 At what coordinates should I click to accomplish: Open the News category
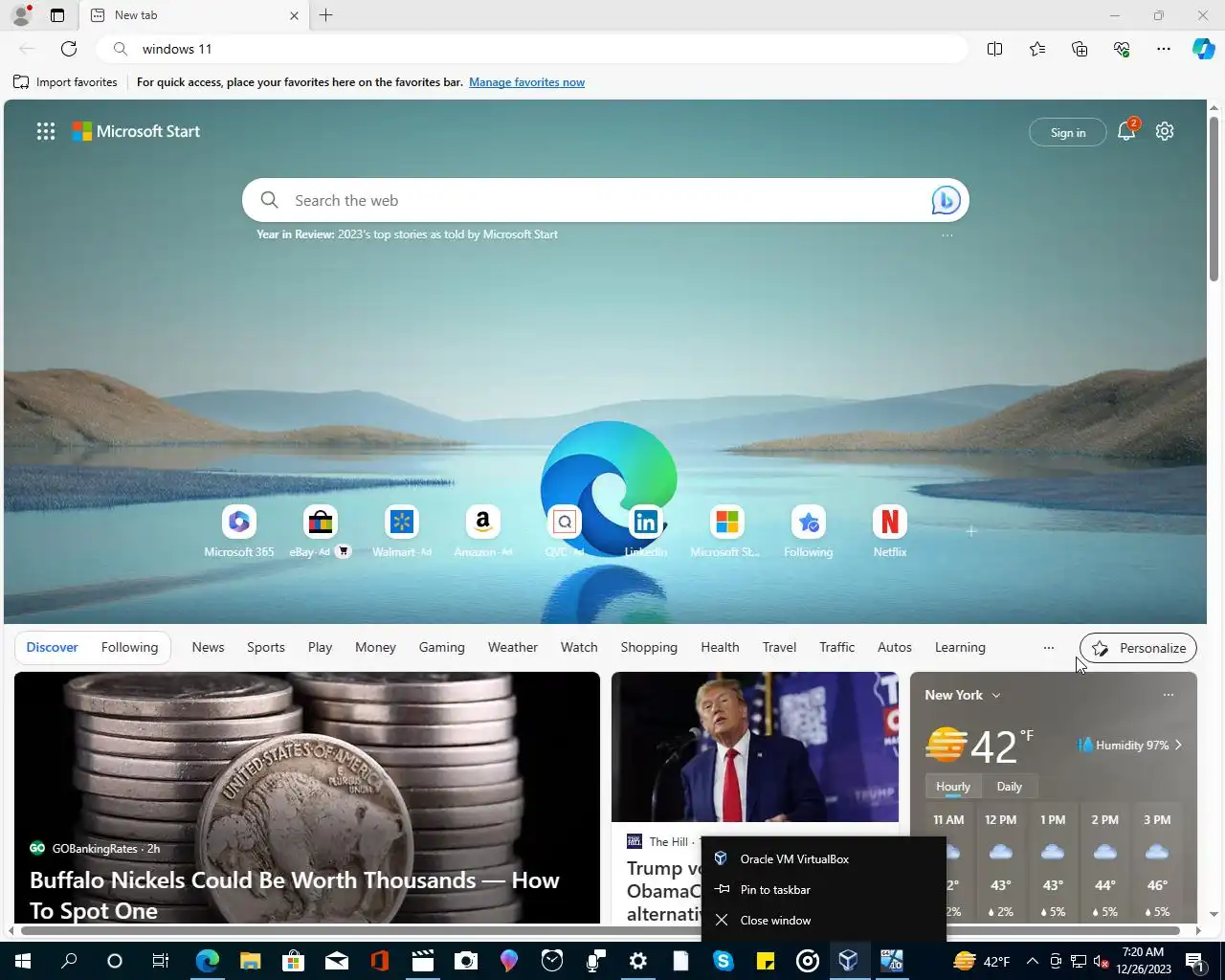coord(208,648)
